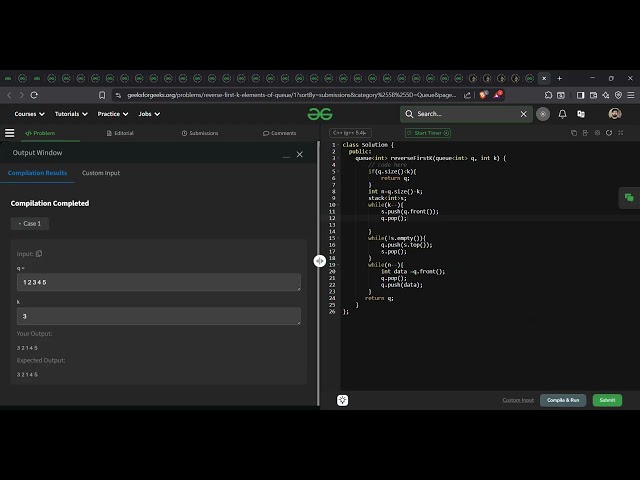Open the language translate icon

[581, 114]
